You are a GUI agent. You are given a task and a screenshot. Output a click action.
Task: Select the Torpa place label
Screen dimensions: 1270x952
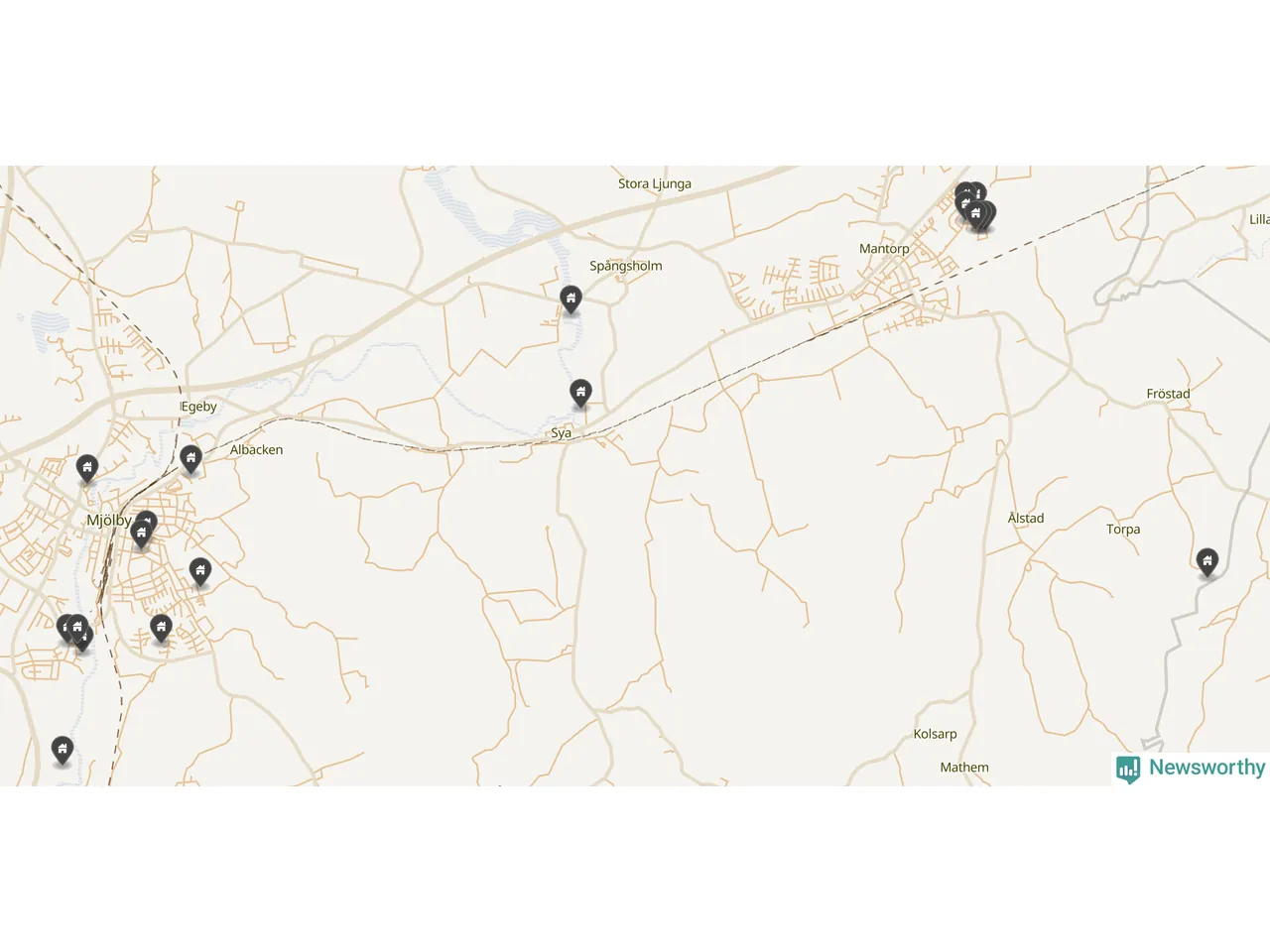click(x=1123, y=530)
